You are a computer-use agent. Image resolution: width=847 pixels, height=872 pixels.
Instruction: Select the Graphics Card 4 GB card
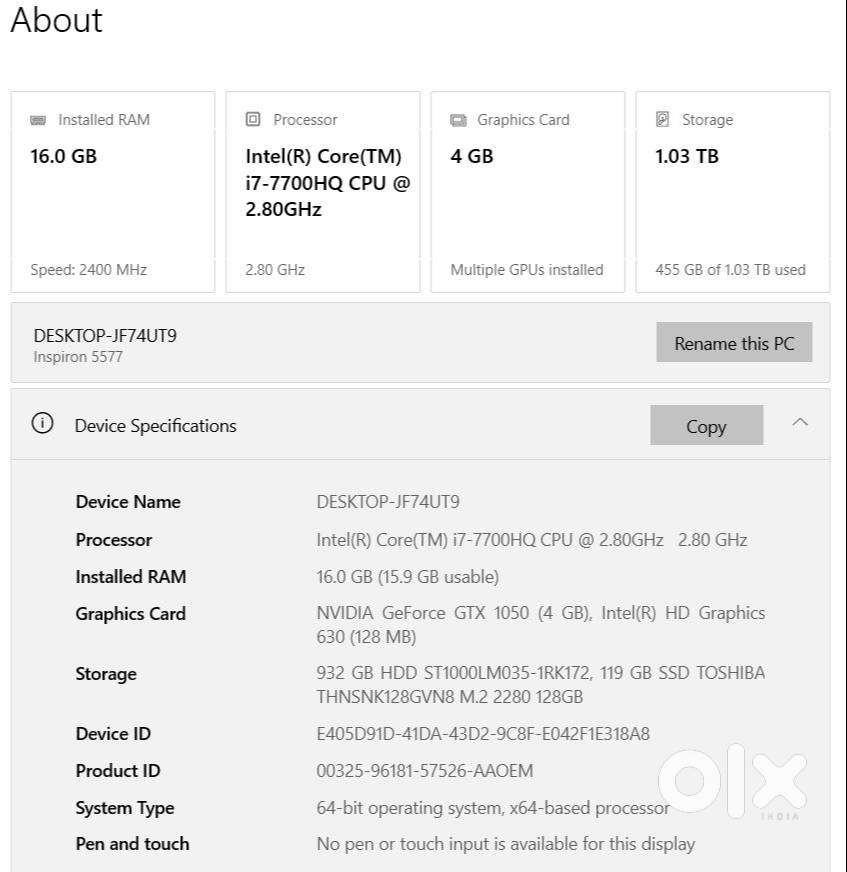(x=527, y=192)
